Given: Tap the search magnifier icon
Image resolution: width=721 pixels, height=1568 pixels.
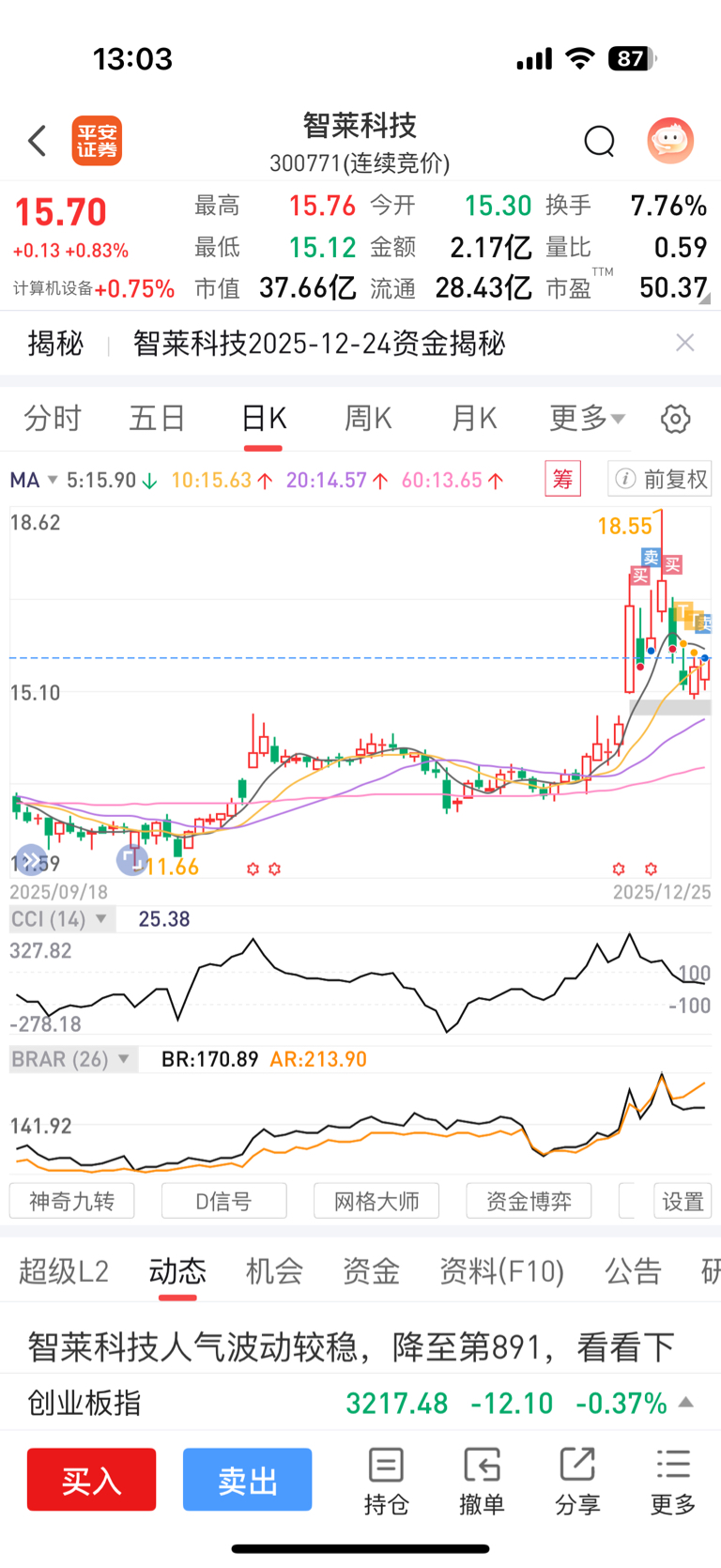Looking at the screenshot, I should click(599, 142).
